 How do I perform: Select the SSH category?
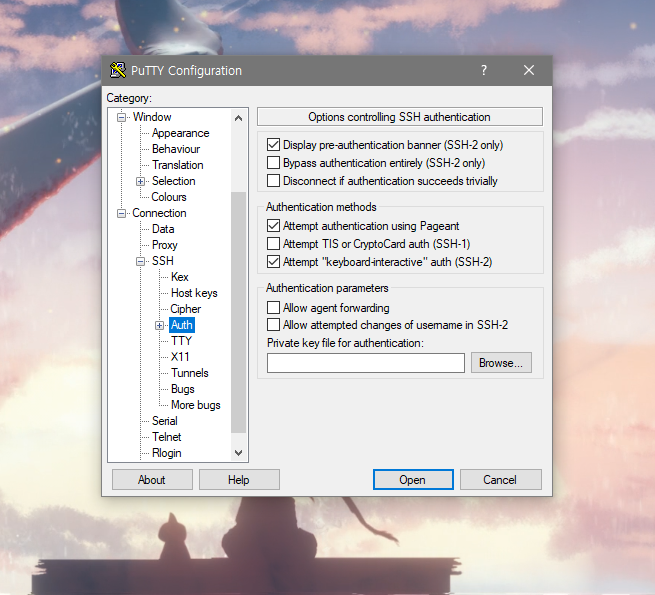click(162, 261)
